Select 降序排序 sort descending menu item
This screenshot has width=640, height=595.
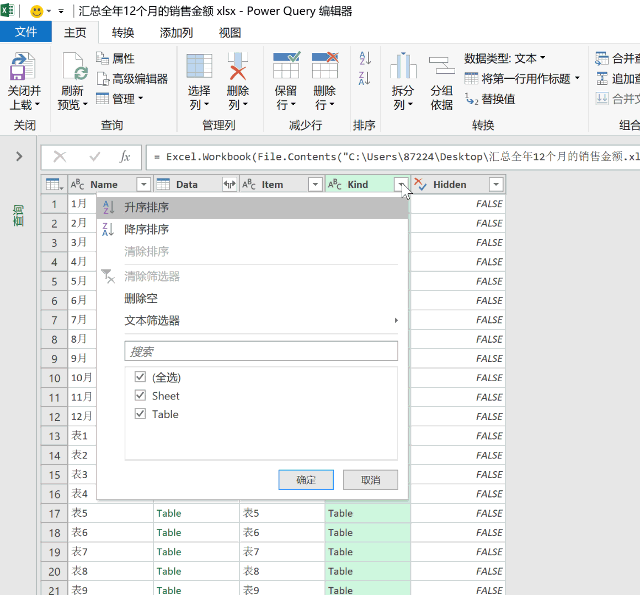tap(252, 229)
